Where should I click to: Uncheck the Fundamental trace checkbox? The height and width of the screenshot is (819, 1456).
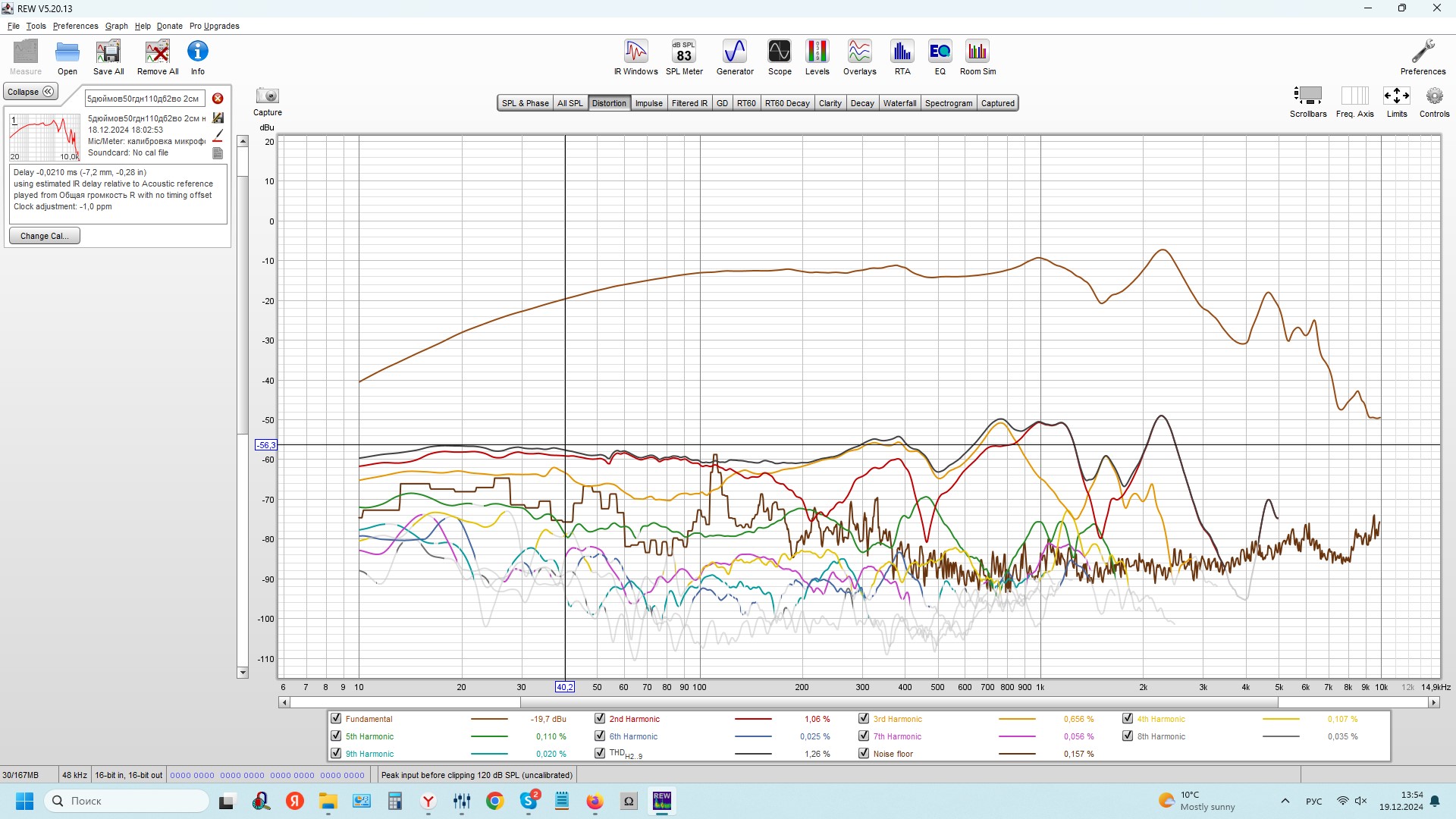(336, 719)
